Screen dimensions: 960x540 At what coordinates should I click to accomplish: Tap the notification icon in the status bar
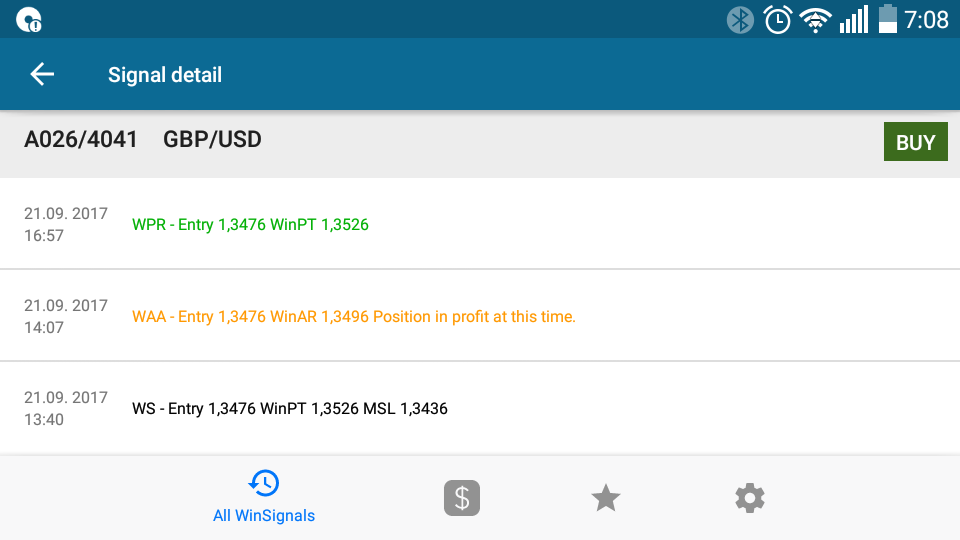[29, 20]
